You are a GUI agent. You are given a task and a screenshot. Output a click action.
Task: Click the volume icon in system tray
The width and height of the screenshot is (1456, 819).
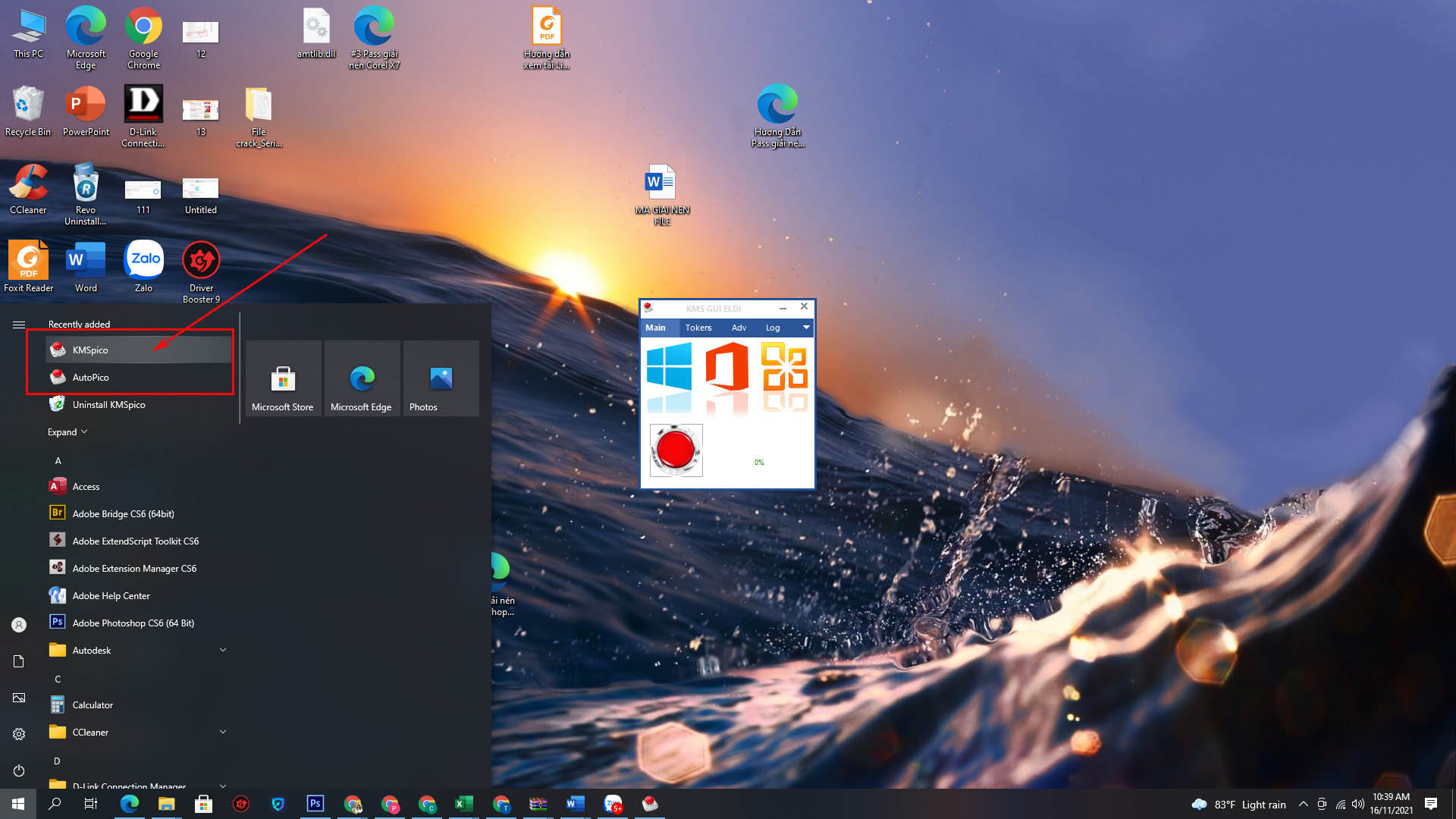pyautogui.click(x=1357, y=804)
